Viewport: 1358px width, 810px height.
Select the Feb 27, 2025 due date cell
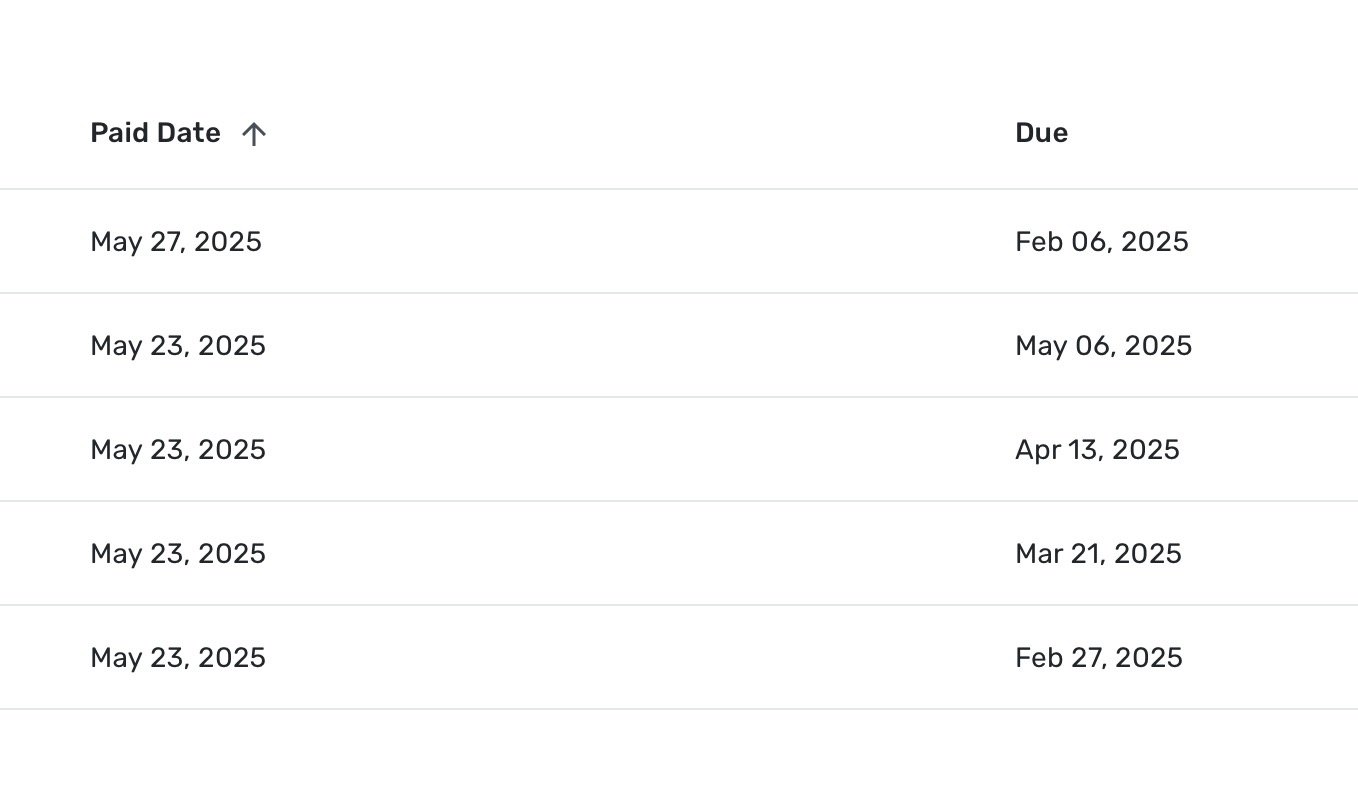tap(1098, 658)
